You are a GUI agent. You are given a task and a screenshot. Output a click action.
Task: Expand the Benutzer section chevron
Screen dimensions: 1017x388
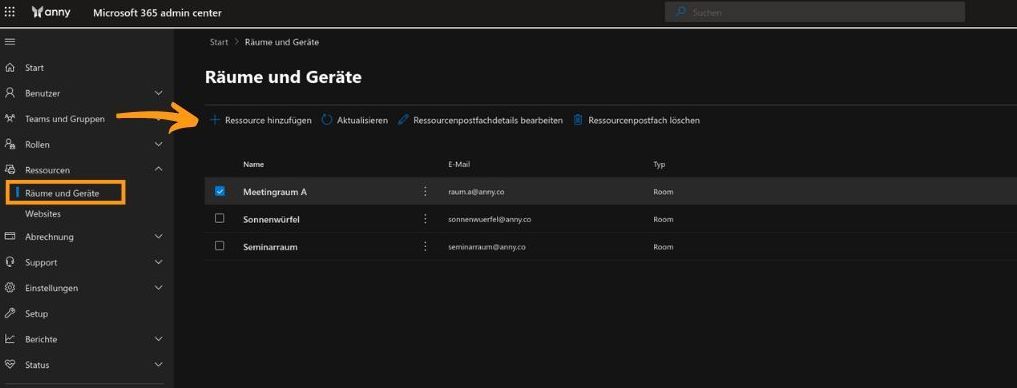[159, 93]
